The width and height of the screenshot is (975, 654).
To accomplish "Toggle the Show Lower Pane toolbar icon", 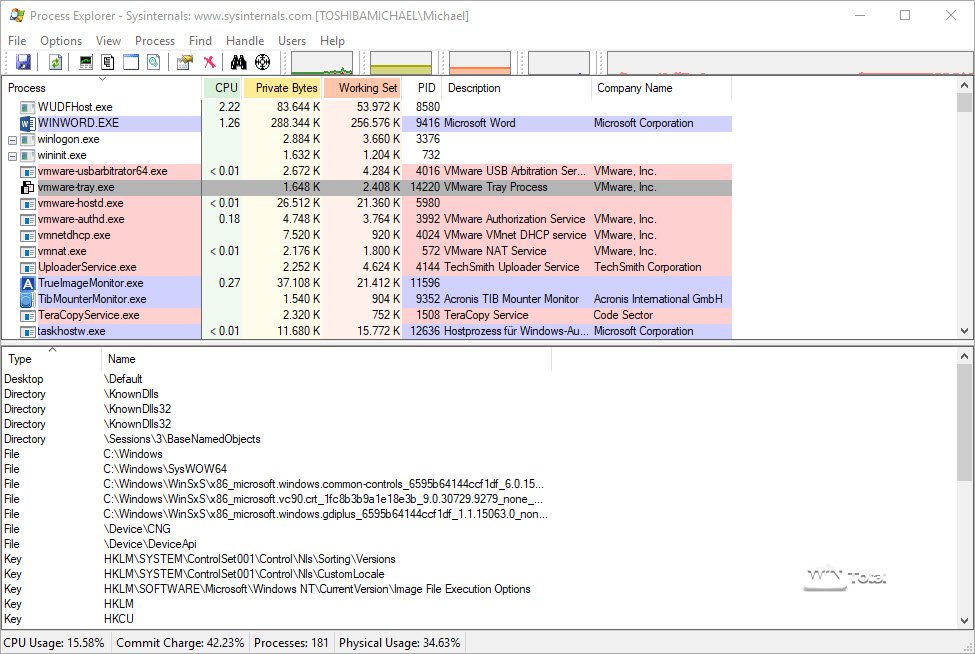I will point(131,62).
